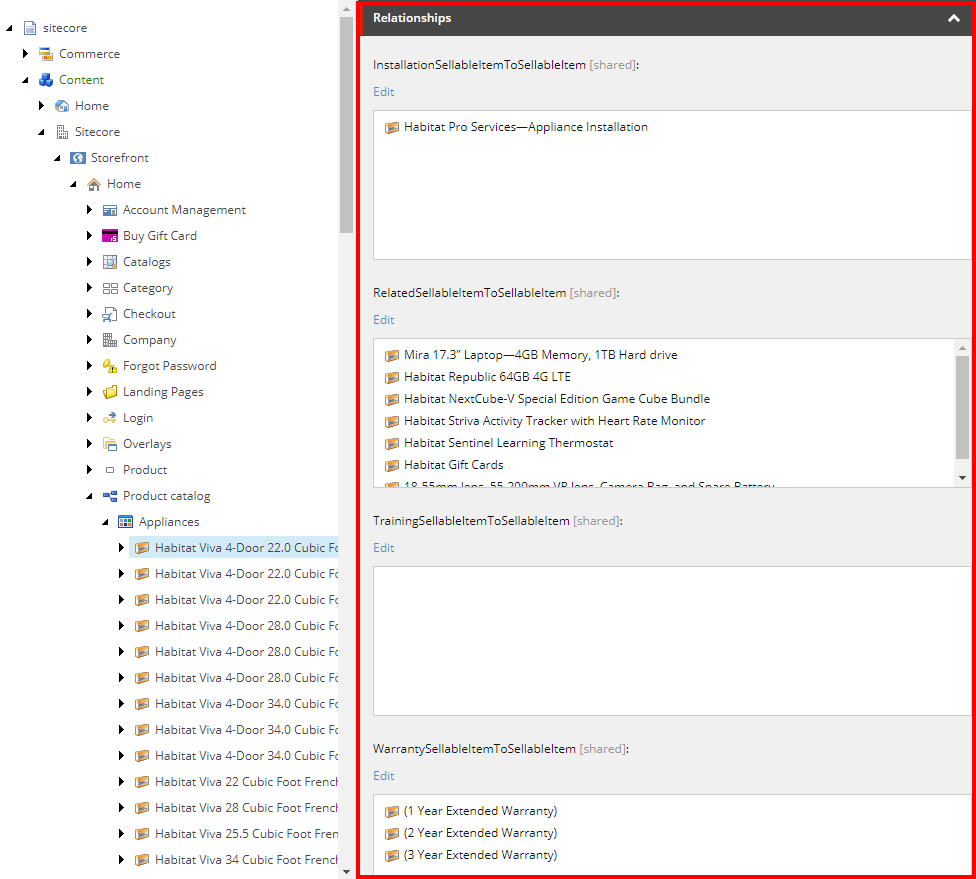Click the Storefront globe icon
Screen dimensions: 976x879
tap(78, 158)
